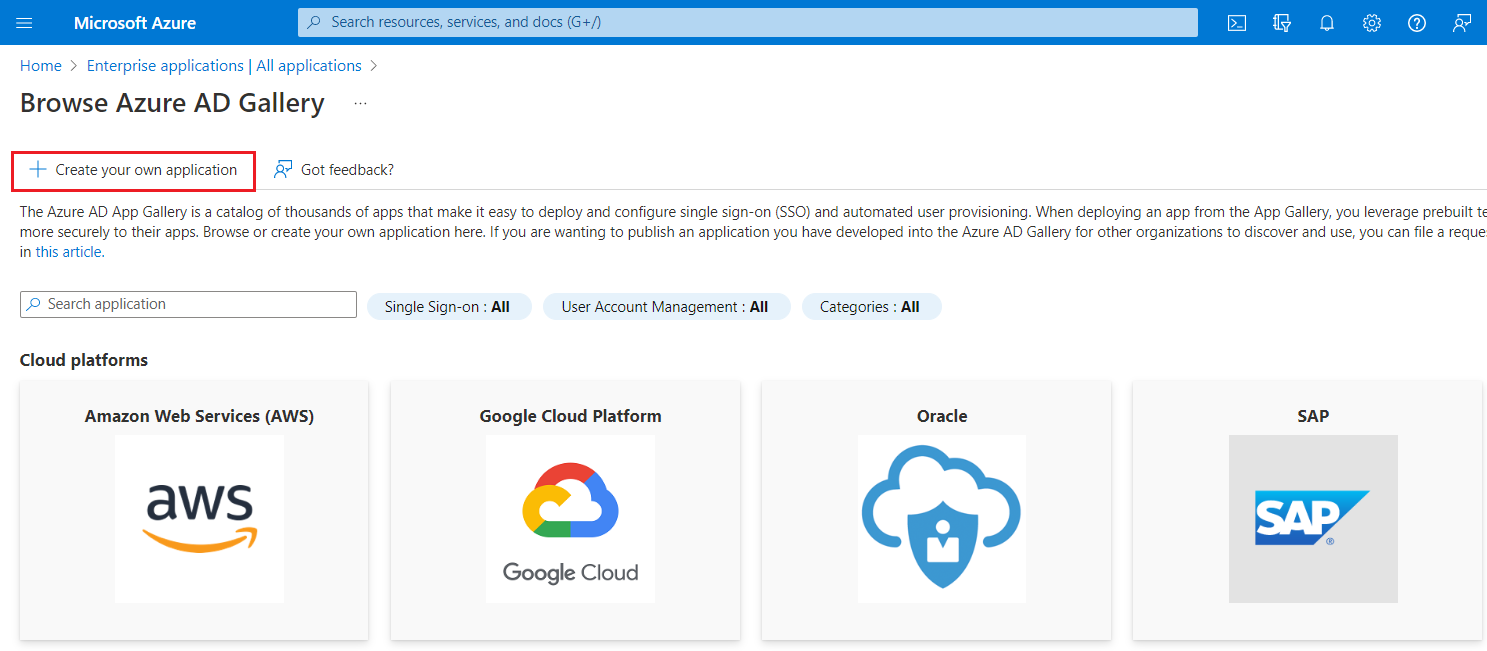Open the Single Sign-on filter
Screen dimensions: 1487x651
coord(449,306)
